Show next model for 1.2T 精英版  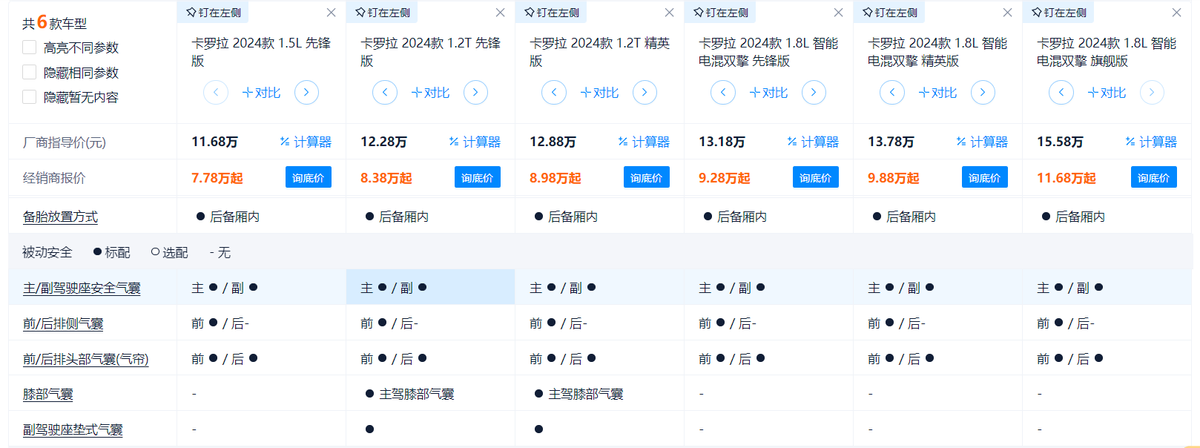click(x=645, y=93)
